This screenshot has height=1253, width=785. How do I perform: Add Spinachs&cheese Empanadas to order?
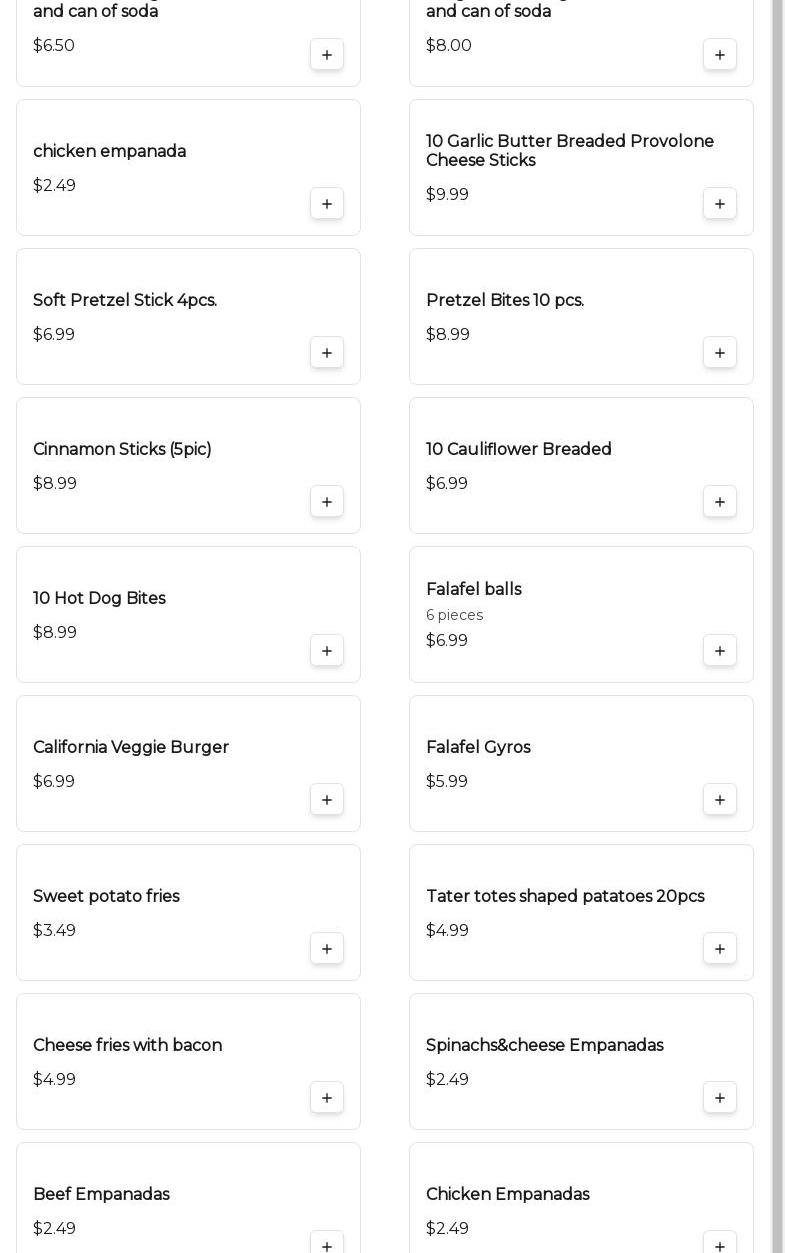[720, 1098]
